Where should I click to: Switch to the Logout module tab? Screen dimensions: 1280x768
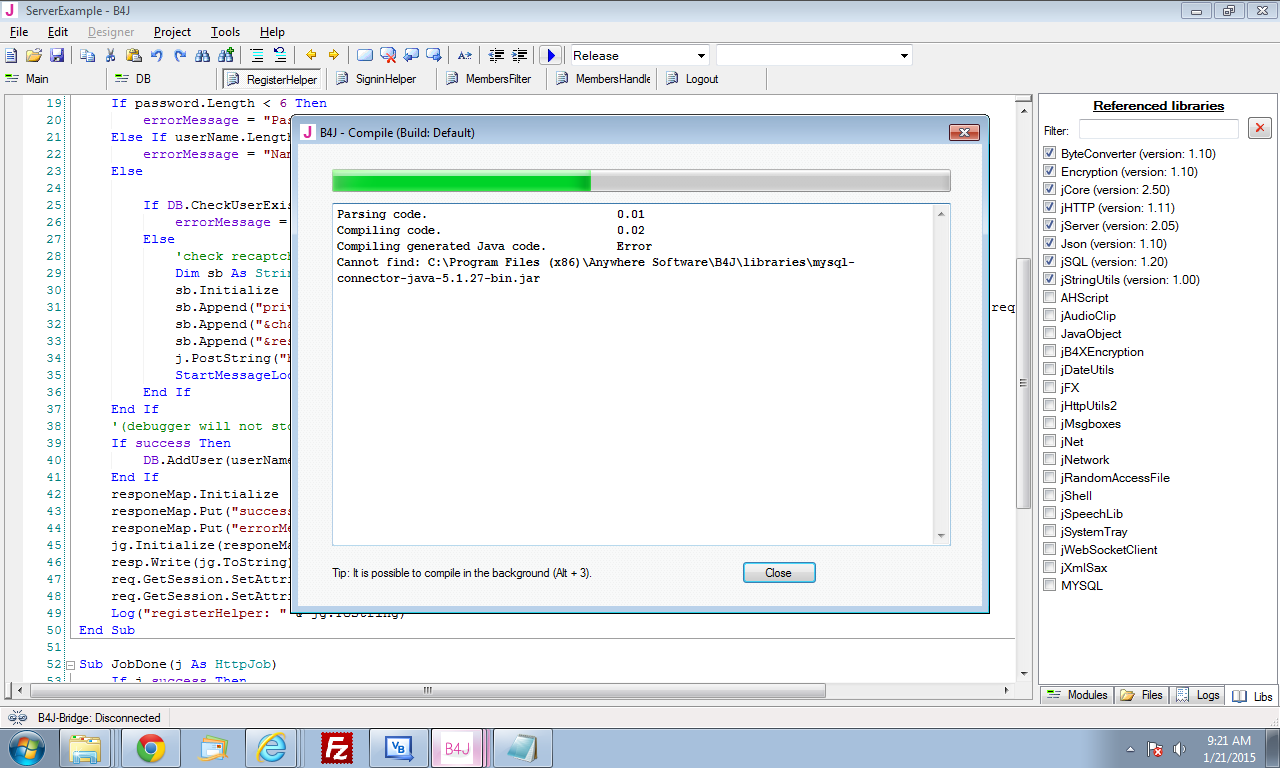point(711,79)
